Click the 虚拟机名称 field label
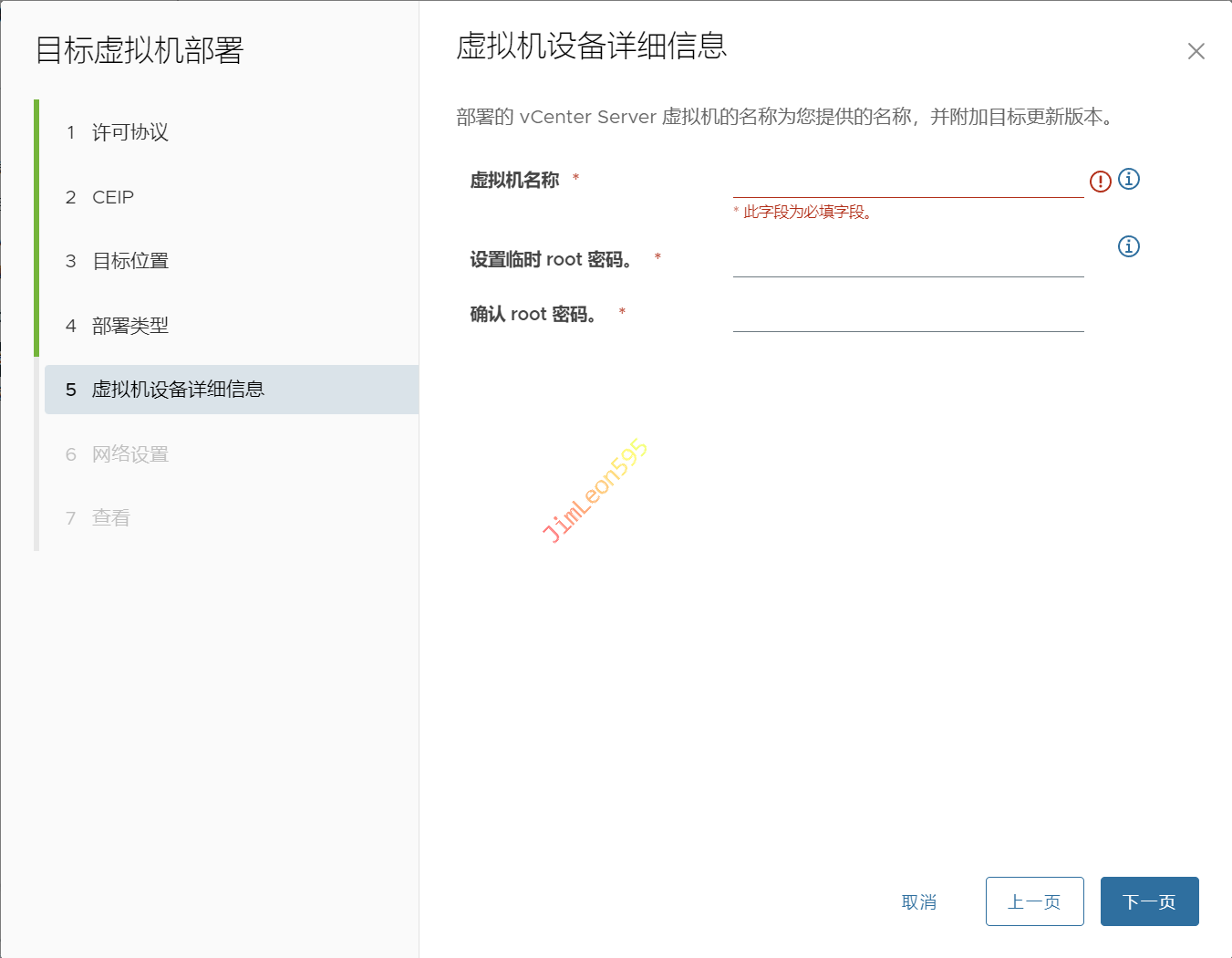Viewport: 1232px width, 958px height. [514, 181]
